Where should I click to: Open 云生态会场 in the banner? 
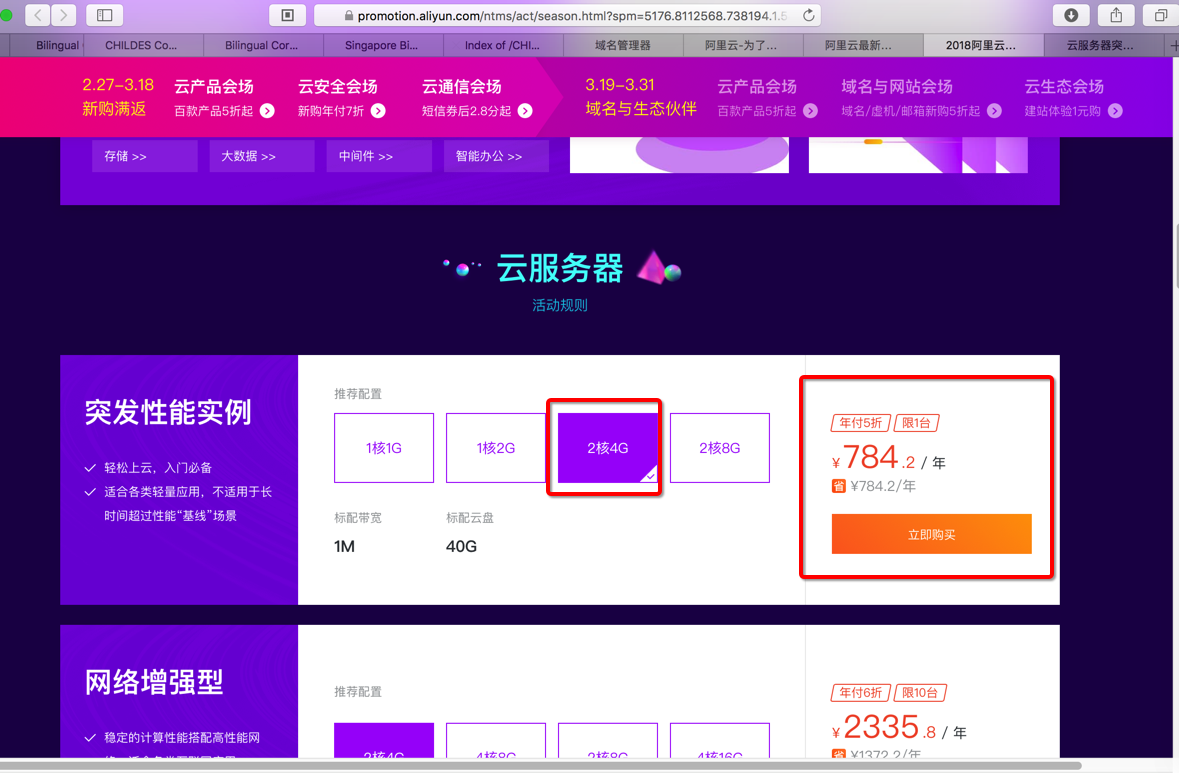[1064, 87]
